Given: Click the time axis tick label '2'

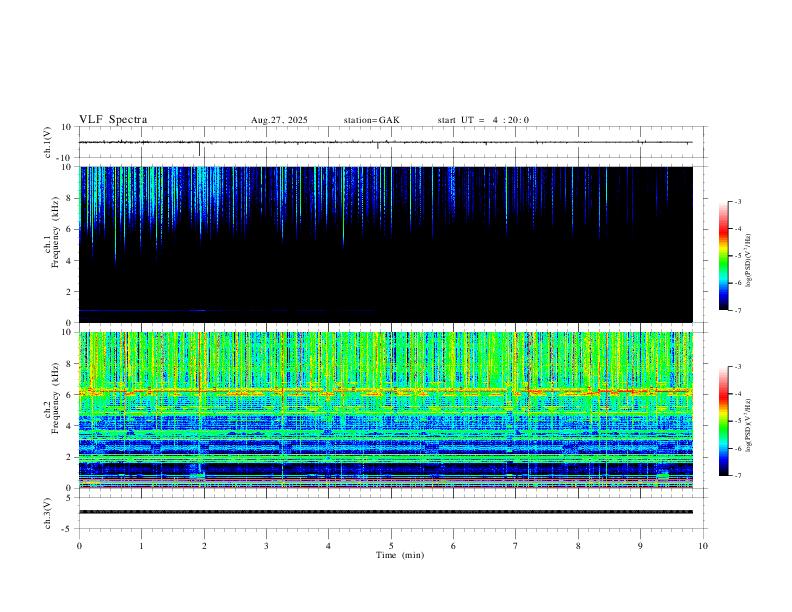Looking at the screenshot, I should coord(204,546).
